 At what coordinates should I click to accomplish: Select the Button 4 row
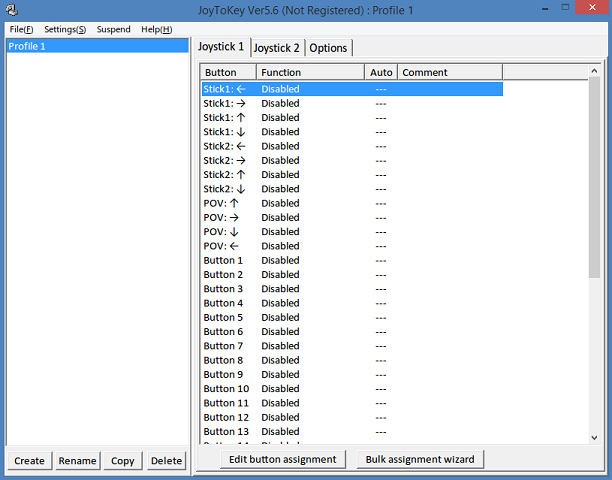(x=352, y=303)
